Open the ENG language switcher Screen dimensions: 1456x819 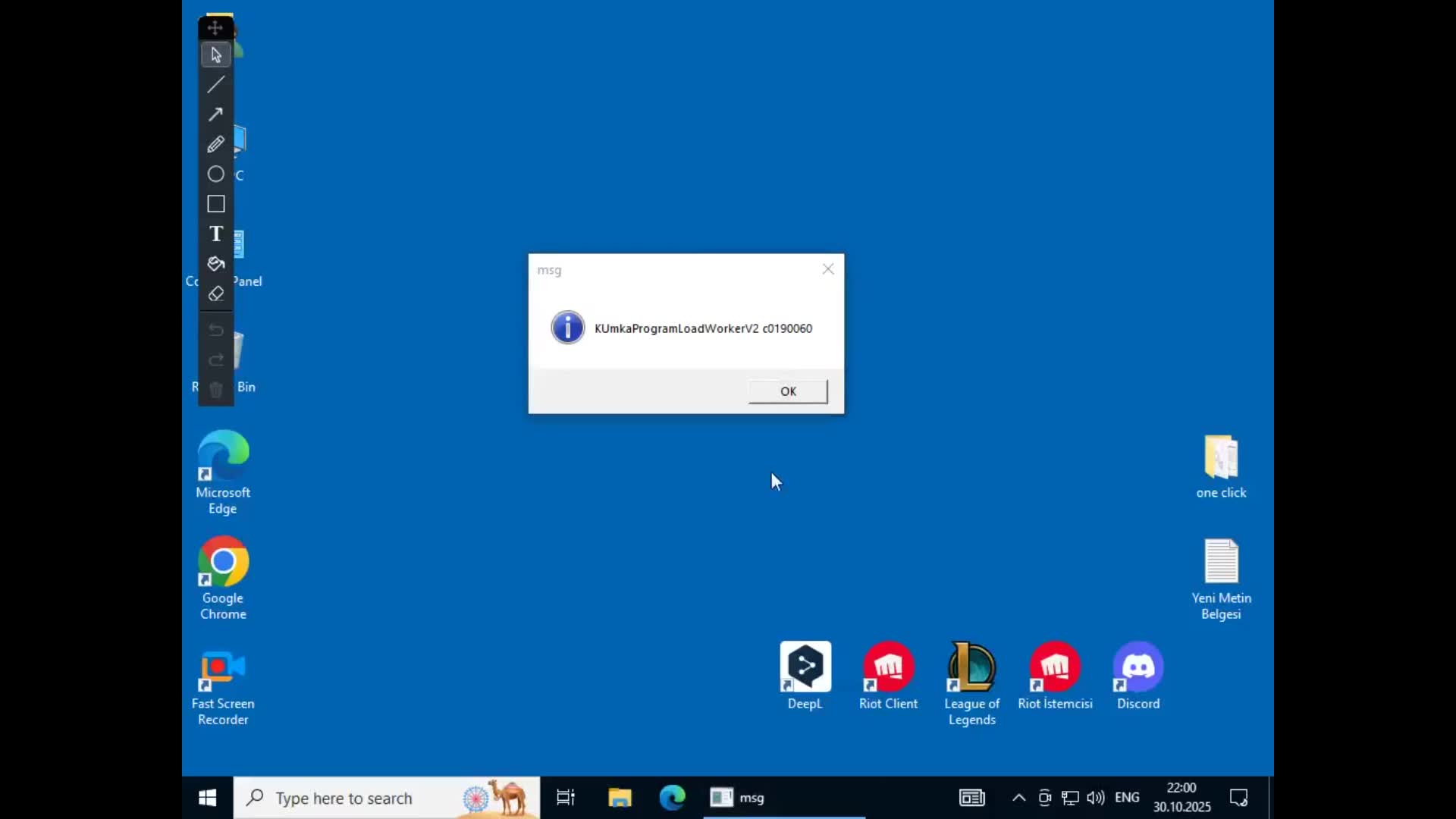click(1127, 798)
